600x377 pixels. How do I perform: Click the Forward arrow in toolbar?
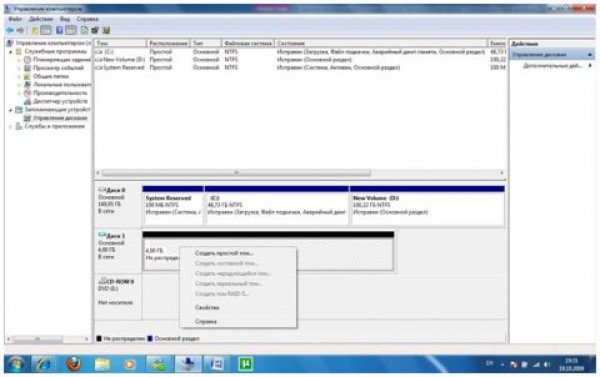[20, 30]
